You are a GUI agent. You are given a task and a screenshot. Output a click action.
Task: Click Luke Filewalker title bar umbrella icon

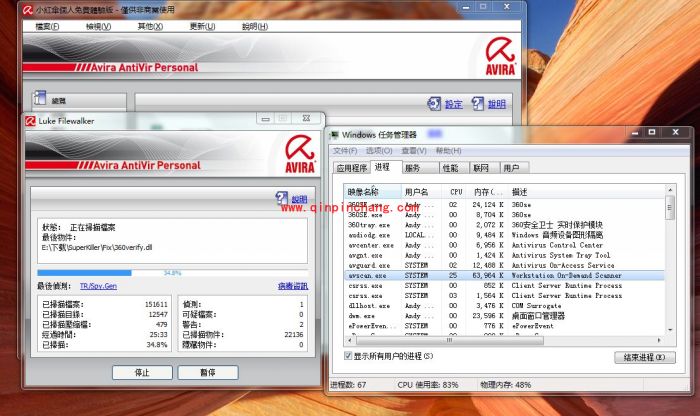point(30,121)
